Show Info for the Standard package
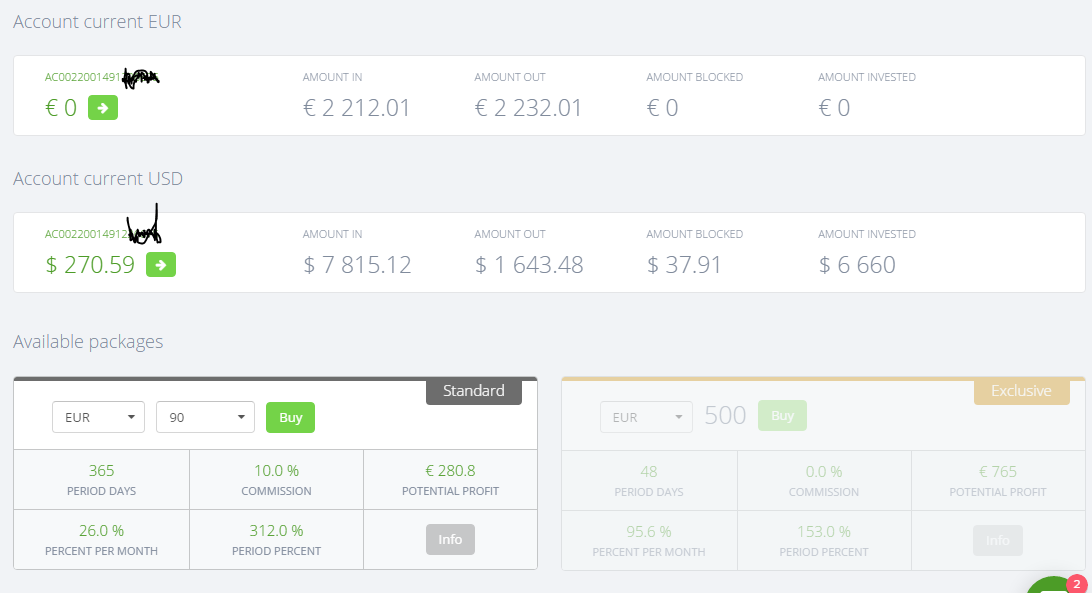 tap(450, 539)
